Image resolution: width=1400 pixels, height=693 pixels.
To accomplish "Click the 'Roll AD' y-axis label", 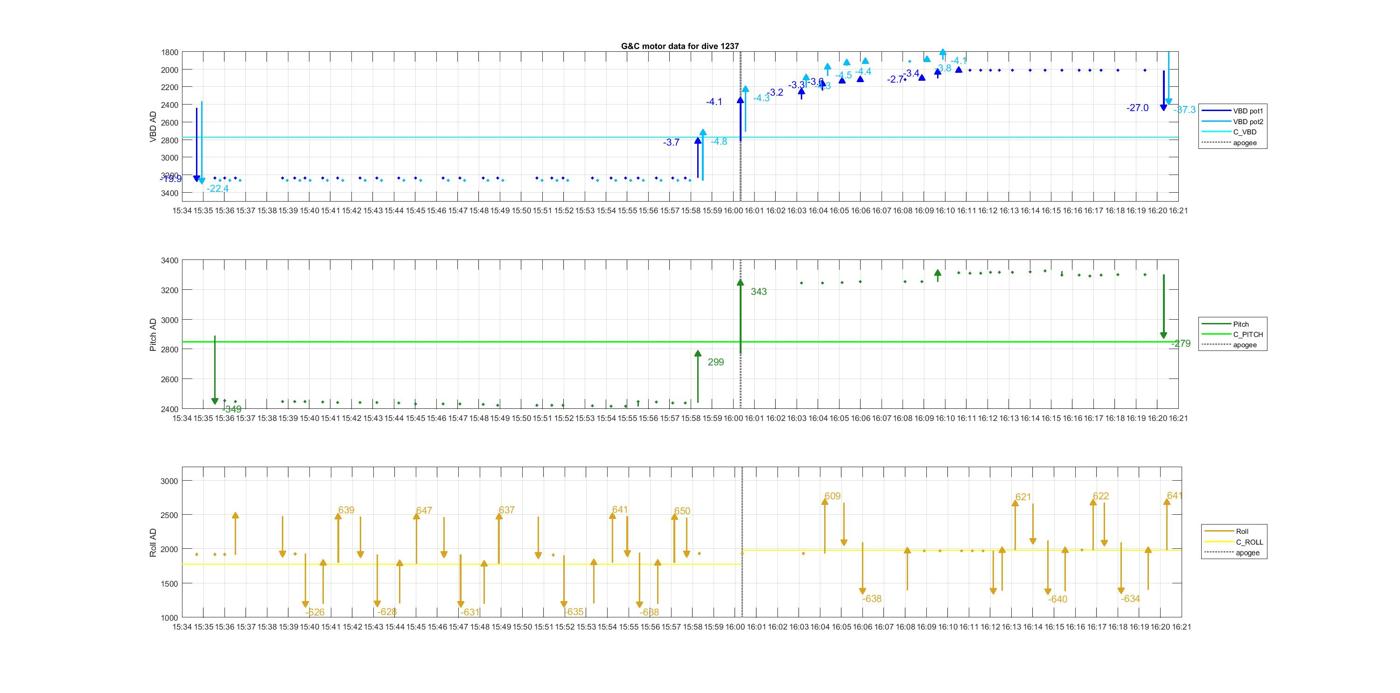I will coord(154,542).
